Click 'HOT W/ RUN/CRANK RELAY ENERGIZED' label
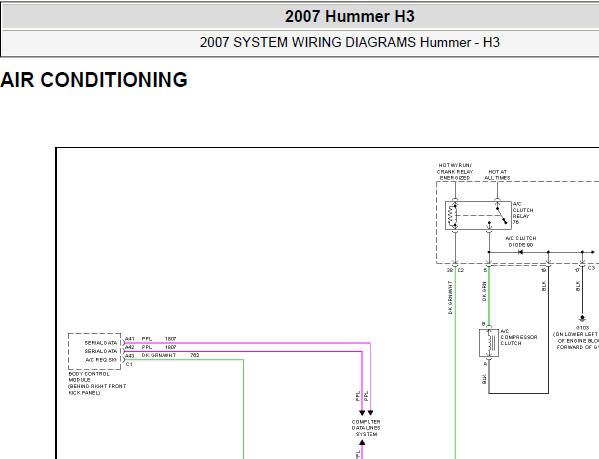The image size is (599, 459). point(455,171)
